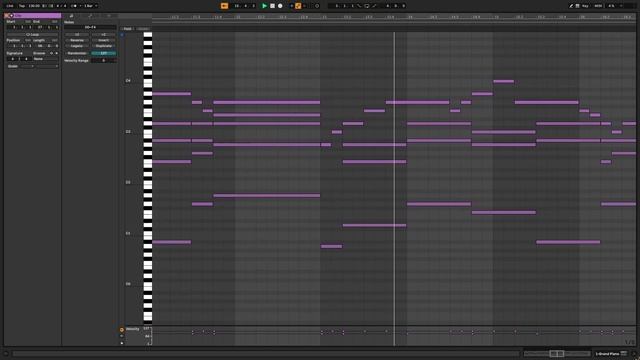Viewport: 640px width, 360px height.
Task: Click the Duplicate notes button
Action: (x=104, y=46)
